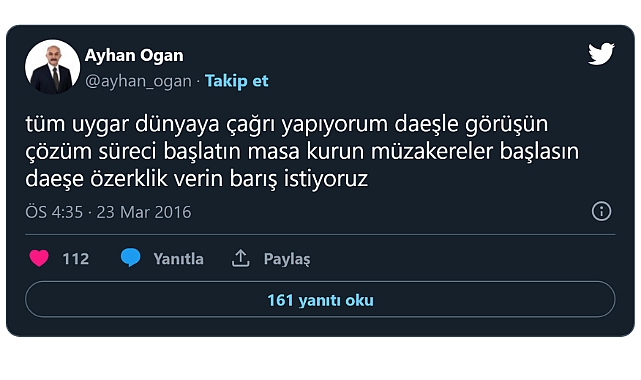Image resolution: width=641 pixels, height=380 pixels.
Task: Click the Yanıtla reply label
Action: [x=178, y=259]
